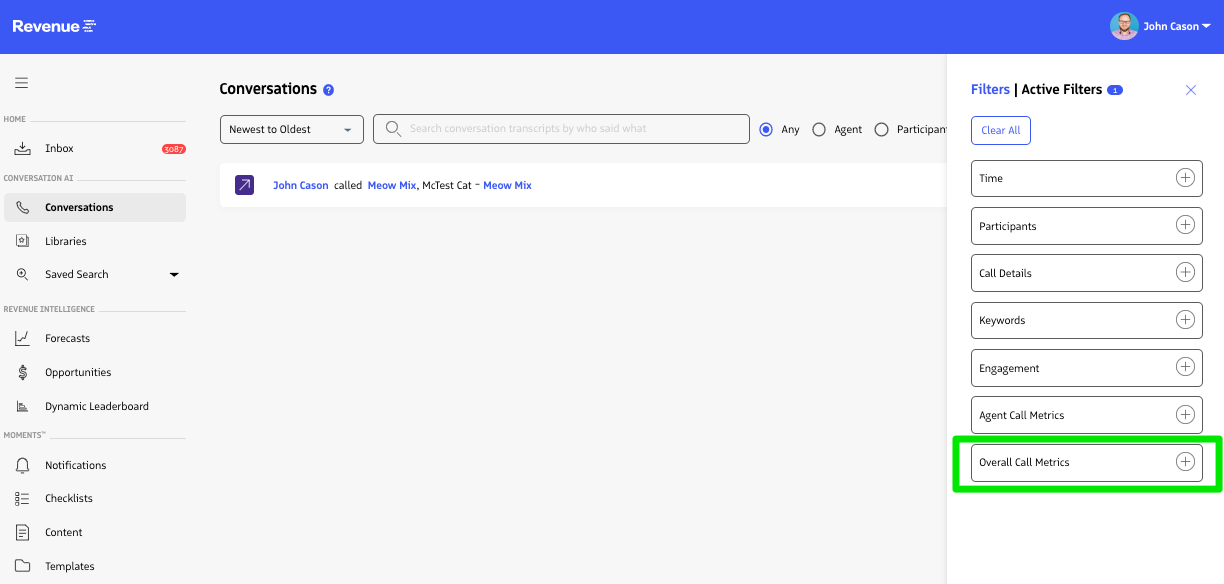
Task: Open the Dynamic Leaderboard
Action: tap(96, 406)
